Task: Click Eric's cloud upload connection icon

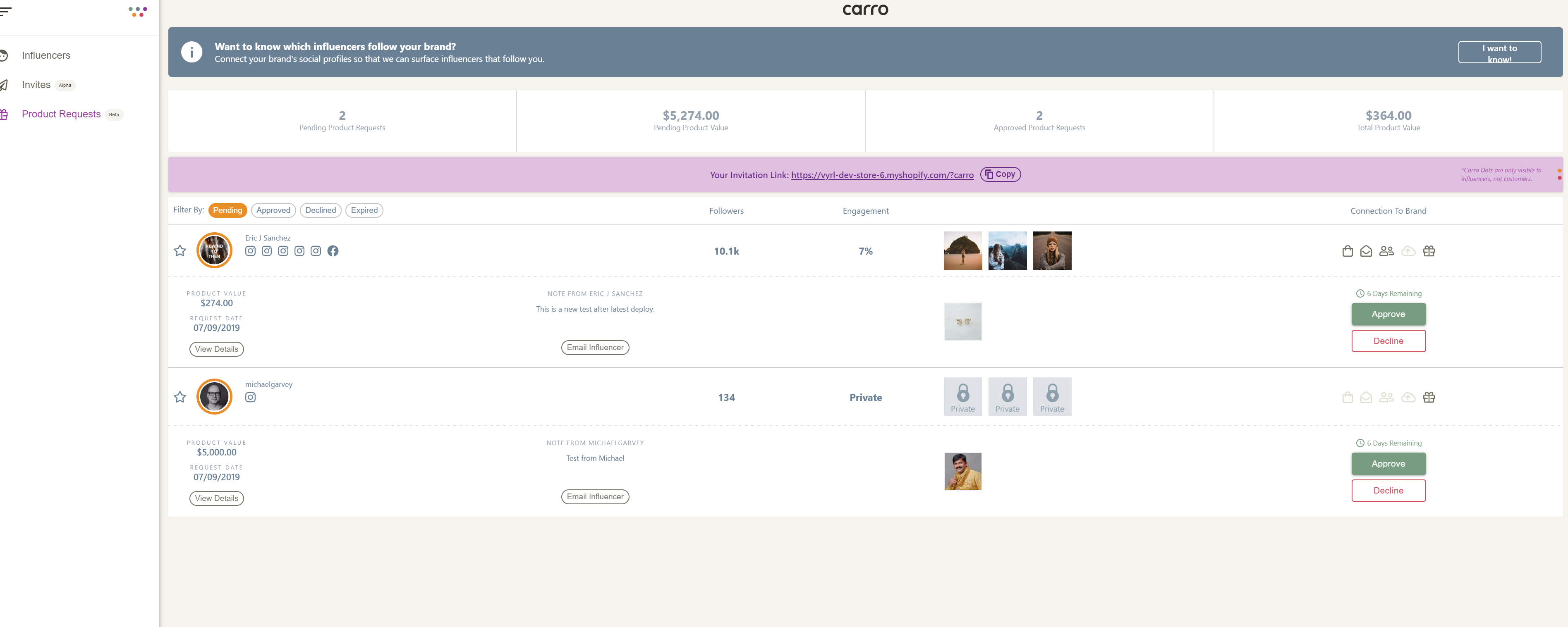Action: click(x=1408, y=250)
